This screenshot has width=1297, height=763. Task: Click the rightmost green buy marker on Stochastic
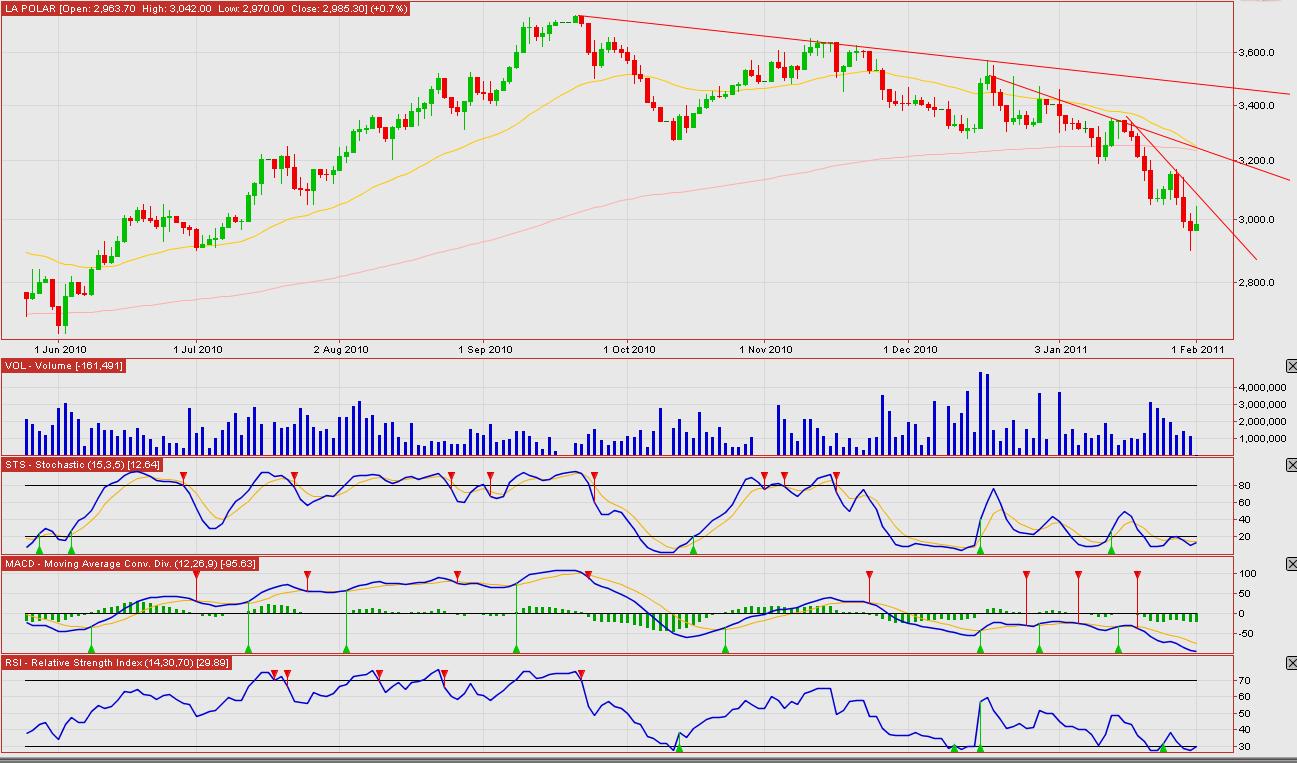pyautogui.click(x=1111, y=549)
